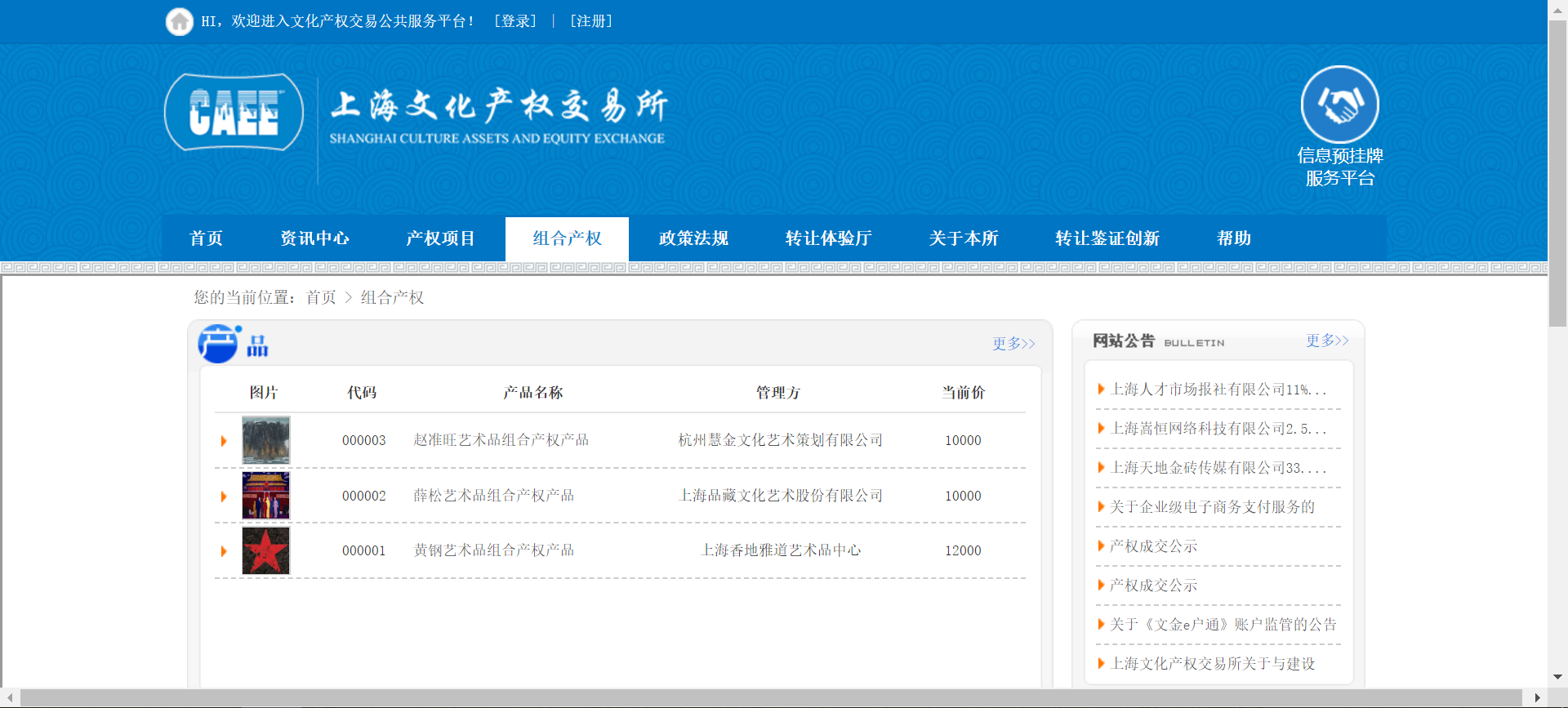Image resolution: width=1568 pixels, height=708 pixels.
Task: Go to the 首页 nav tab
Action: pyautogui.click(x=206, y=238)
